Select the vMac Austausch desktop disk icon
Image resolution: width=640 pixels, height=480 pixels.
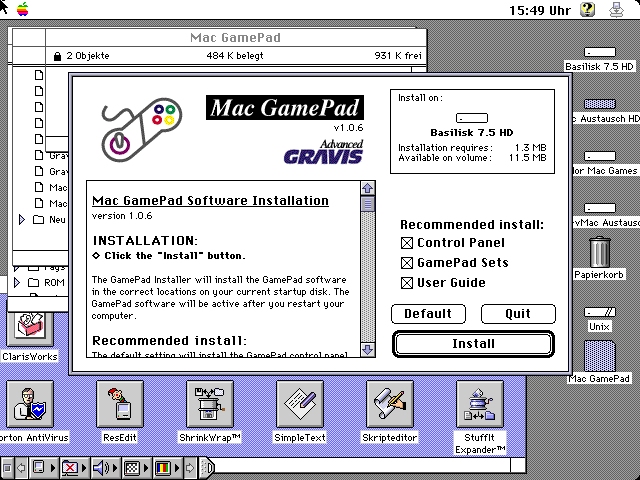click(599, 208)
